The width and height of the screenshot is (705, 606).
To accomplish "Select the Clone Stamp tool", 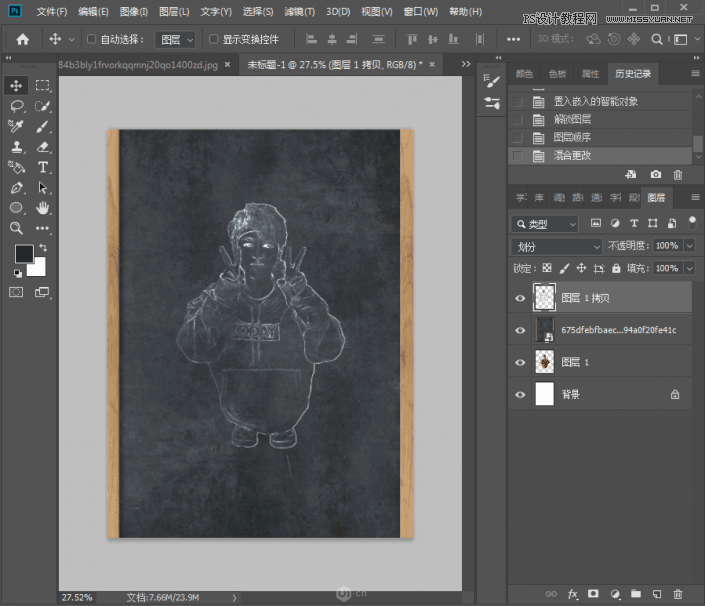I will (x=16, y=147).
